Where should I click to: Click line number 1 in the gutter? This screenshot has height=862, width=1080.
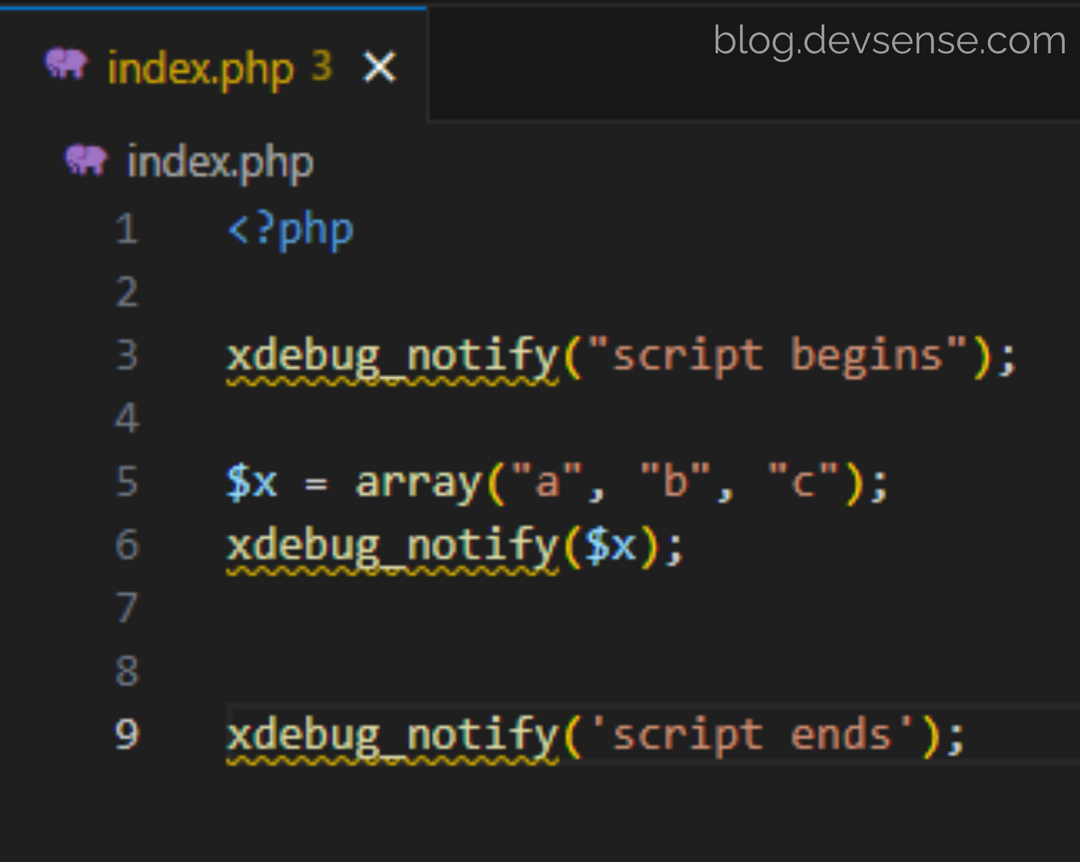pos(126,230)
